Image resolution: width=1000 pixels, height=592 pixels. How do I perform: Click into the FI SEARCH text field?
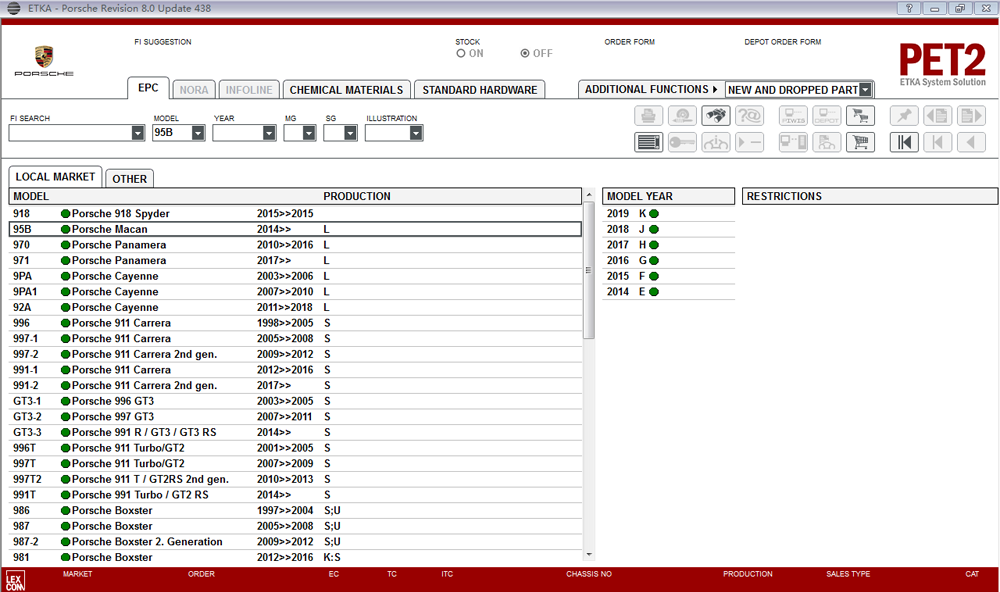tap(70, 133)
